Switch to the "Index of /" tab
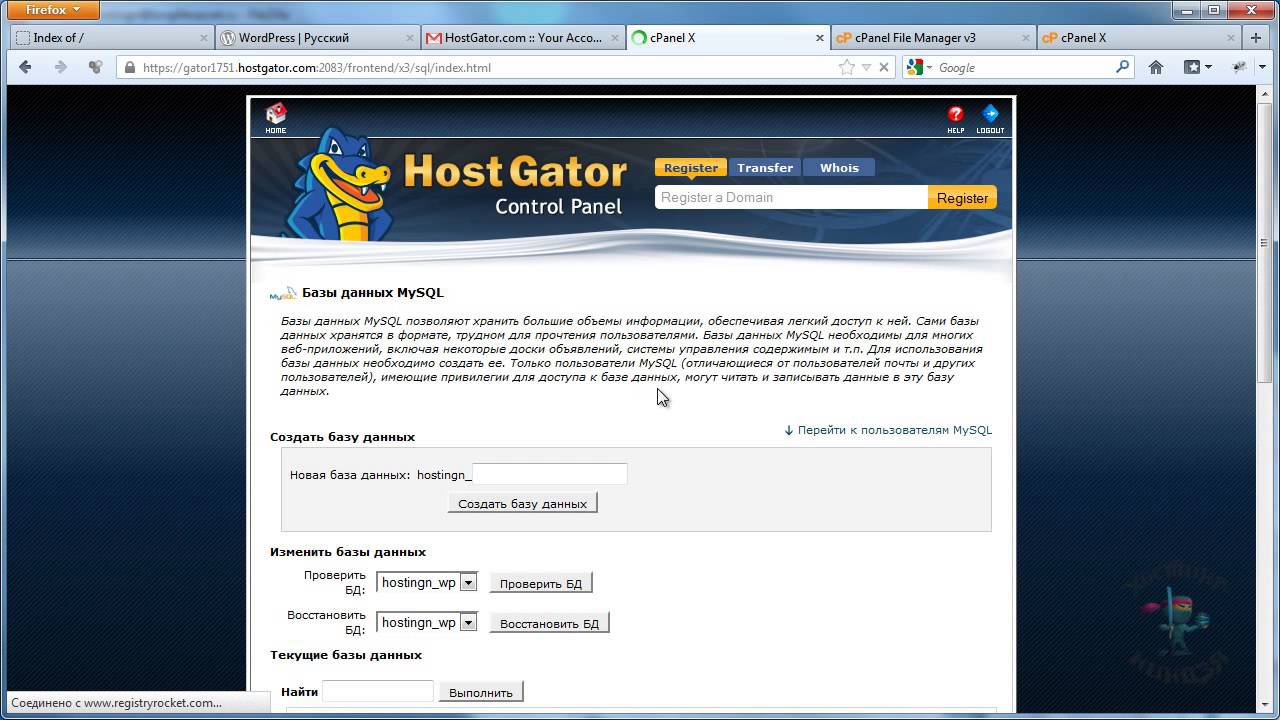Screen dimensions: 1280x720 (x=112, y=38)
